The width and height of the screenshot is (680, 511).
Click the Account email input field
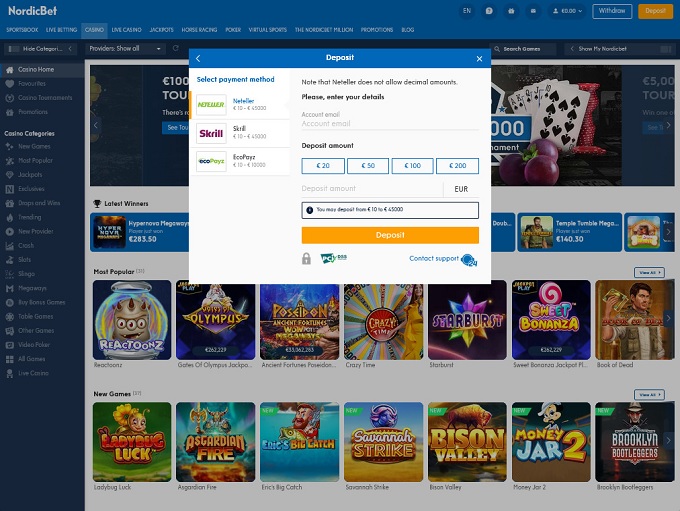tap(390, 123)
